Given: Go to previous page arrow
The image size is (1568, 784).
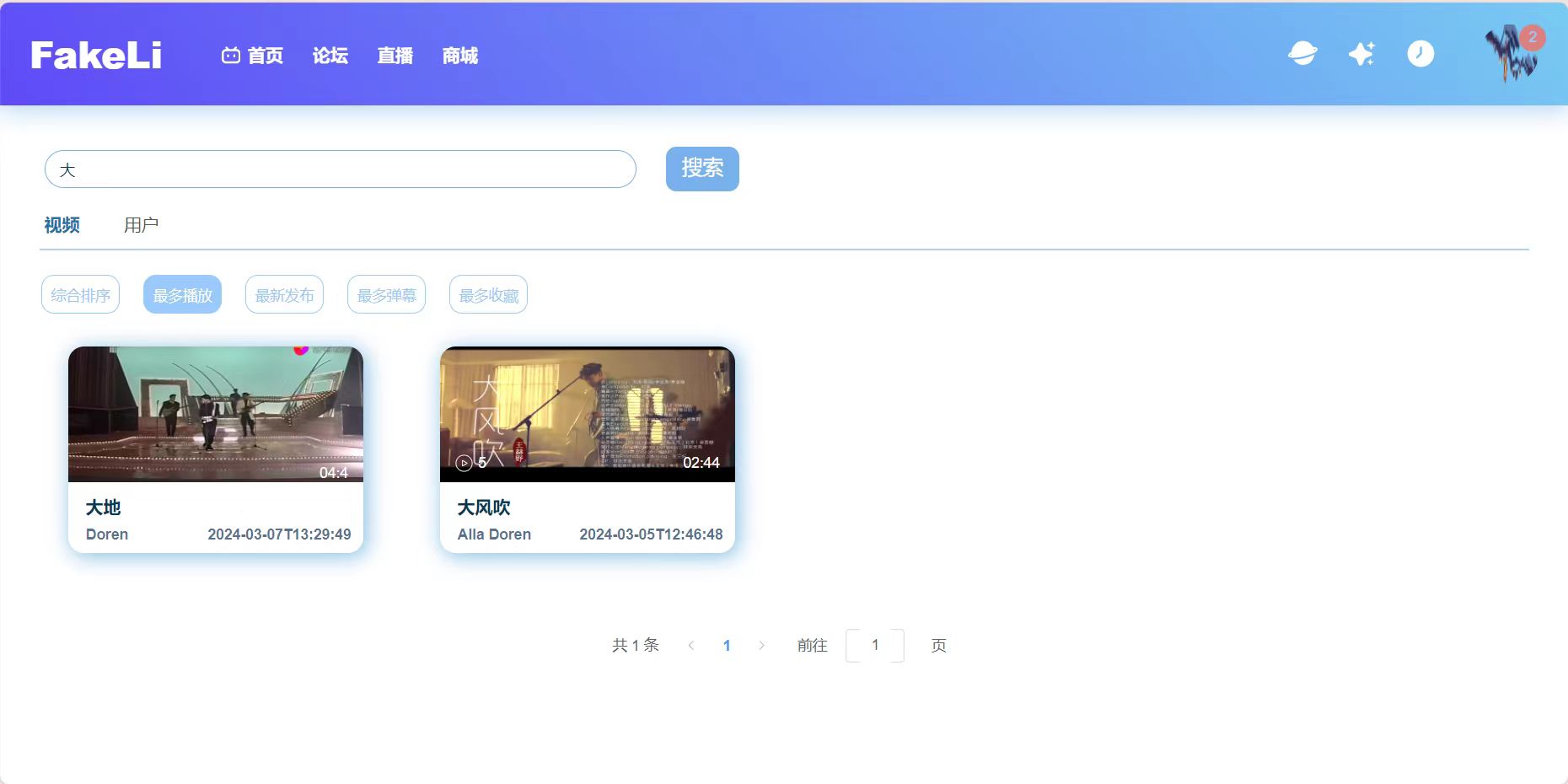Looking at the screenshot, I should click(691, 645).
